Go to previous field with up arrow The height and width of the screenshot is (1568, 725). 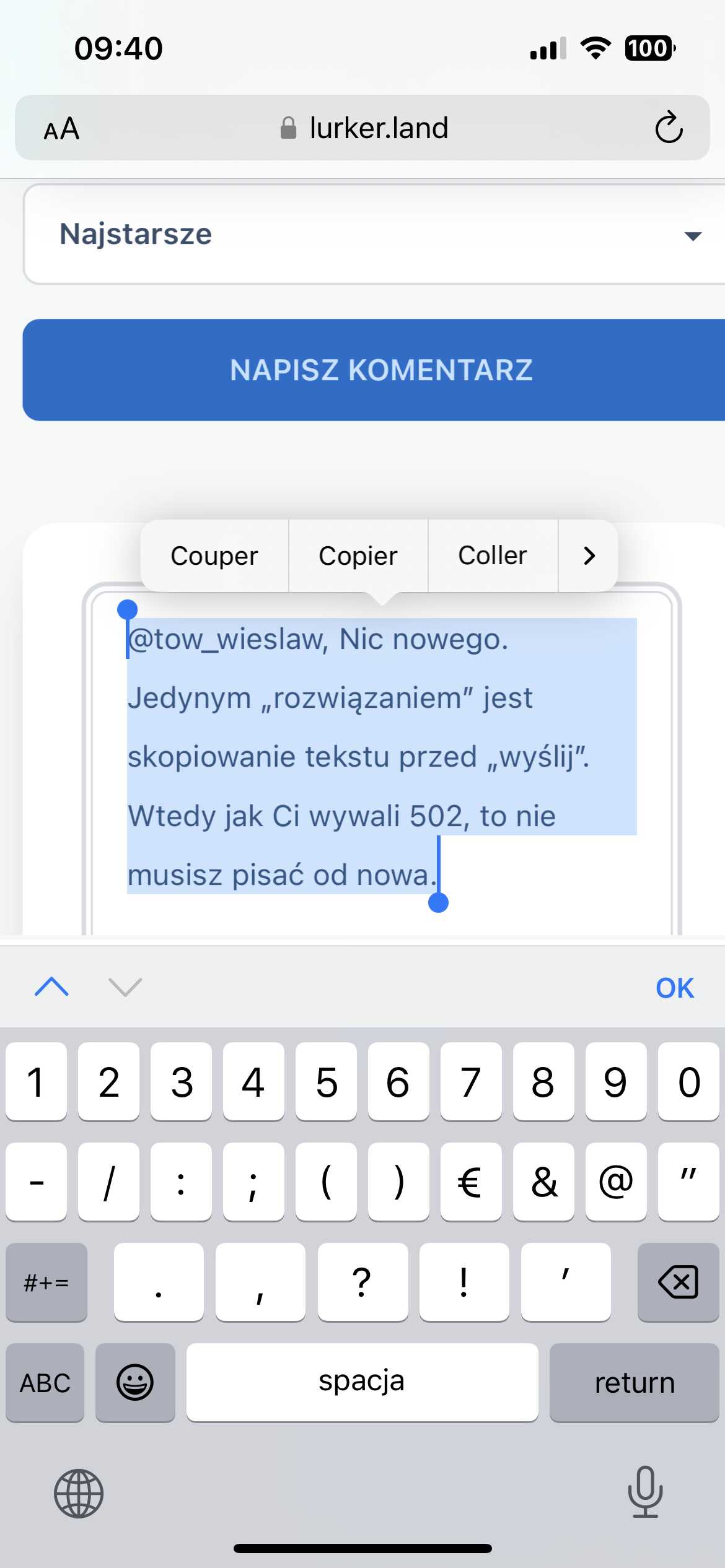pos(52,987)
